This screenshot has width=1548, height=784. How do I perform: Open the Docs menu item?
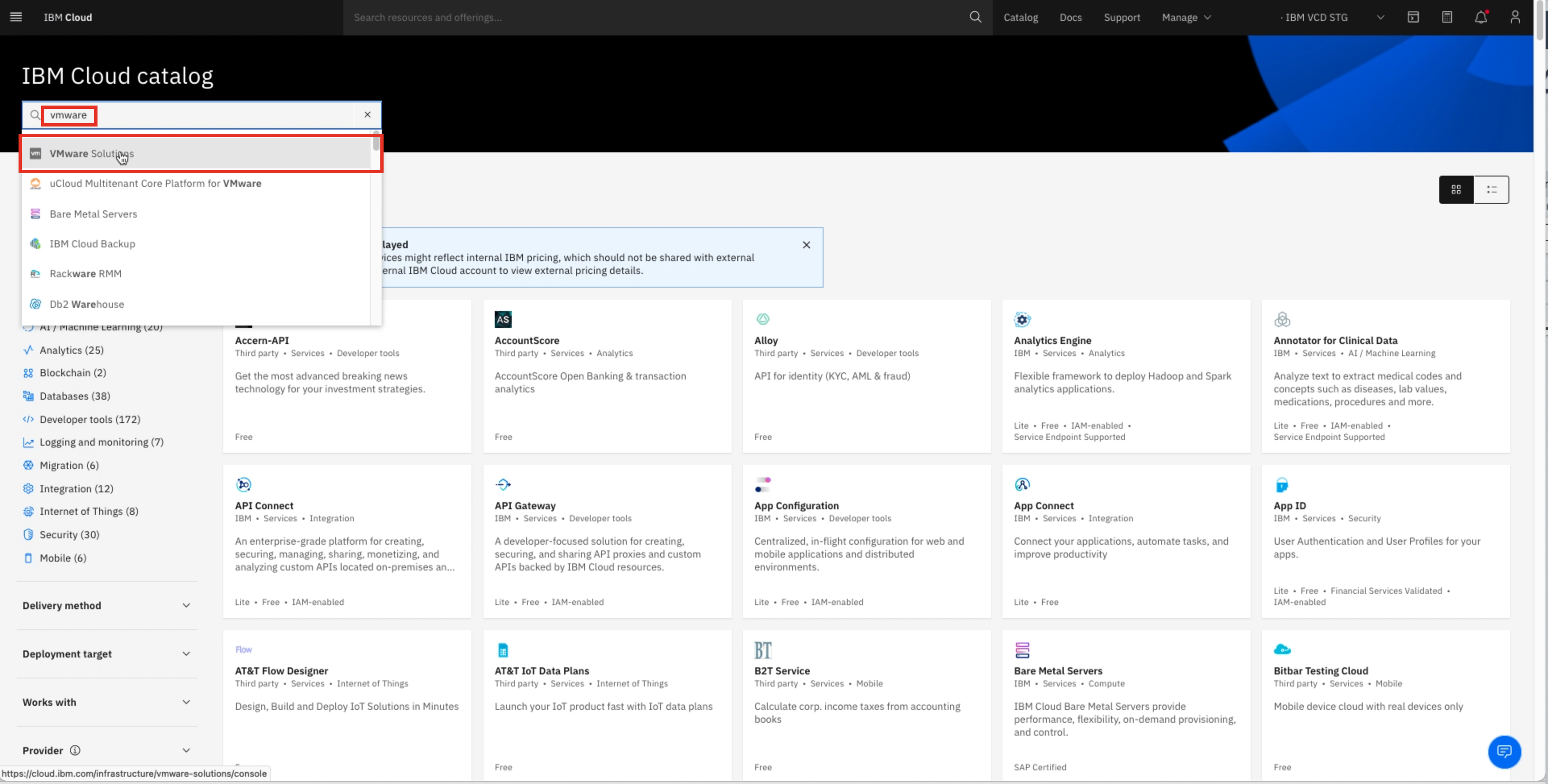1070,17
